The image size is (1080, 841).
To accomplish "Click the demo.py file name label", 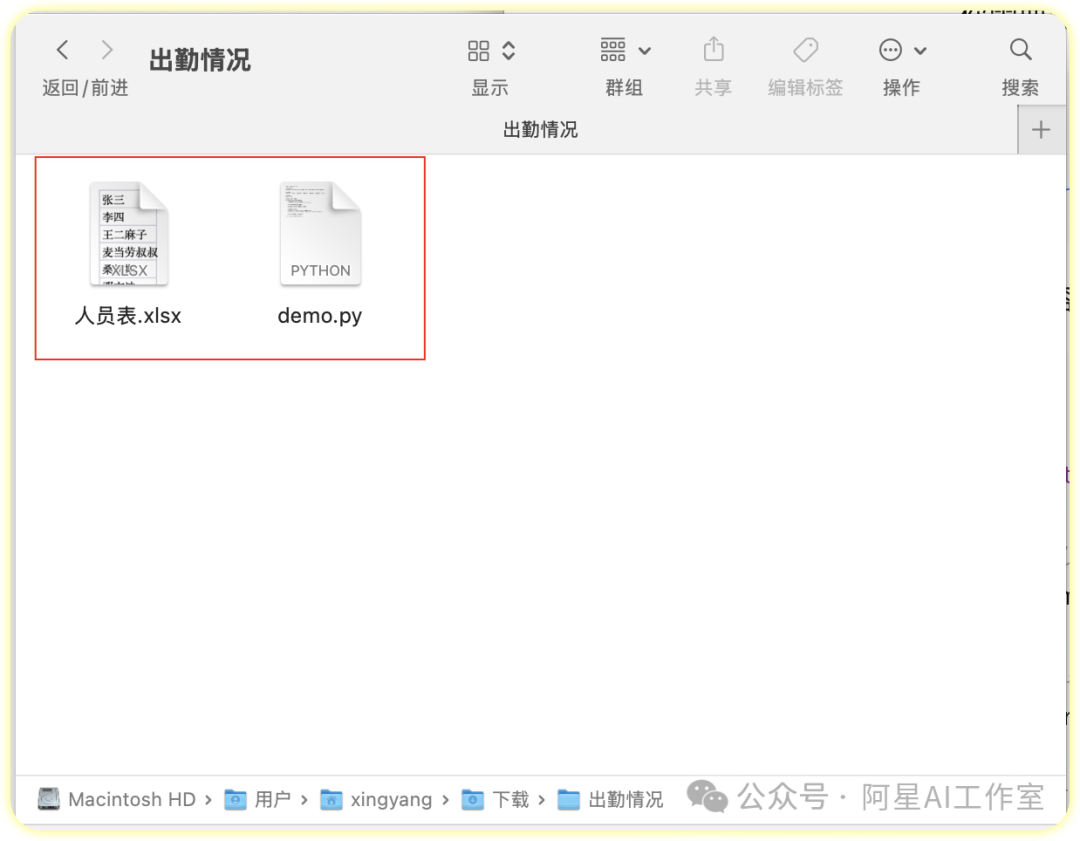I will click(320, 316).
